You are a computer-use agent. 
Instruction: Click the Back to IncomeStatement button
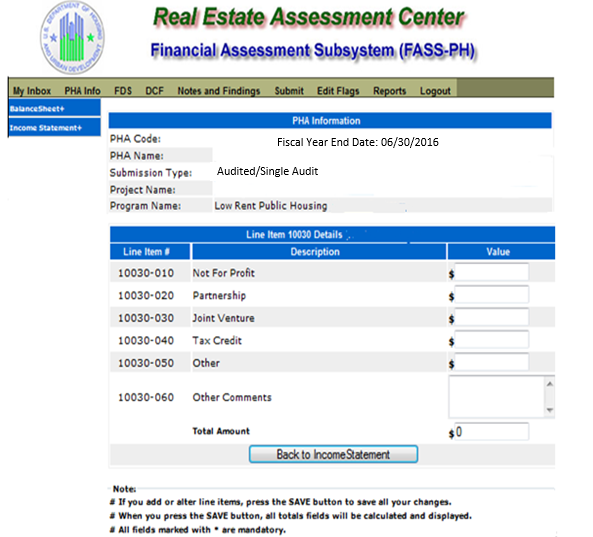point(333,454)
